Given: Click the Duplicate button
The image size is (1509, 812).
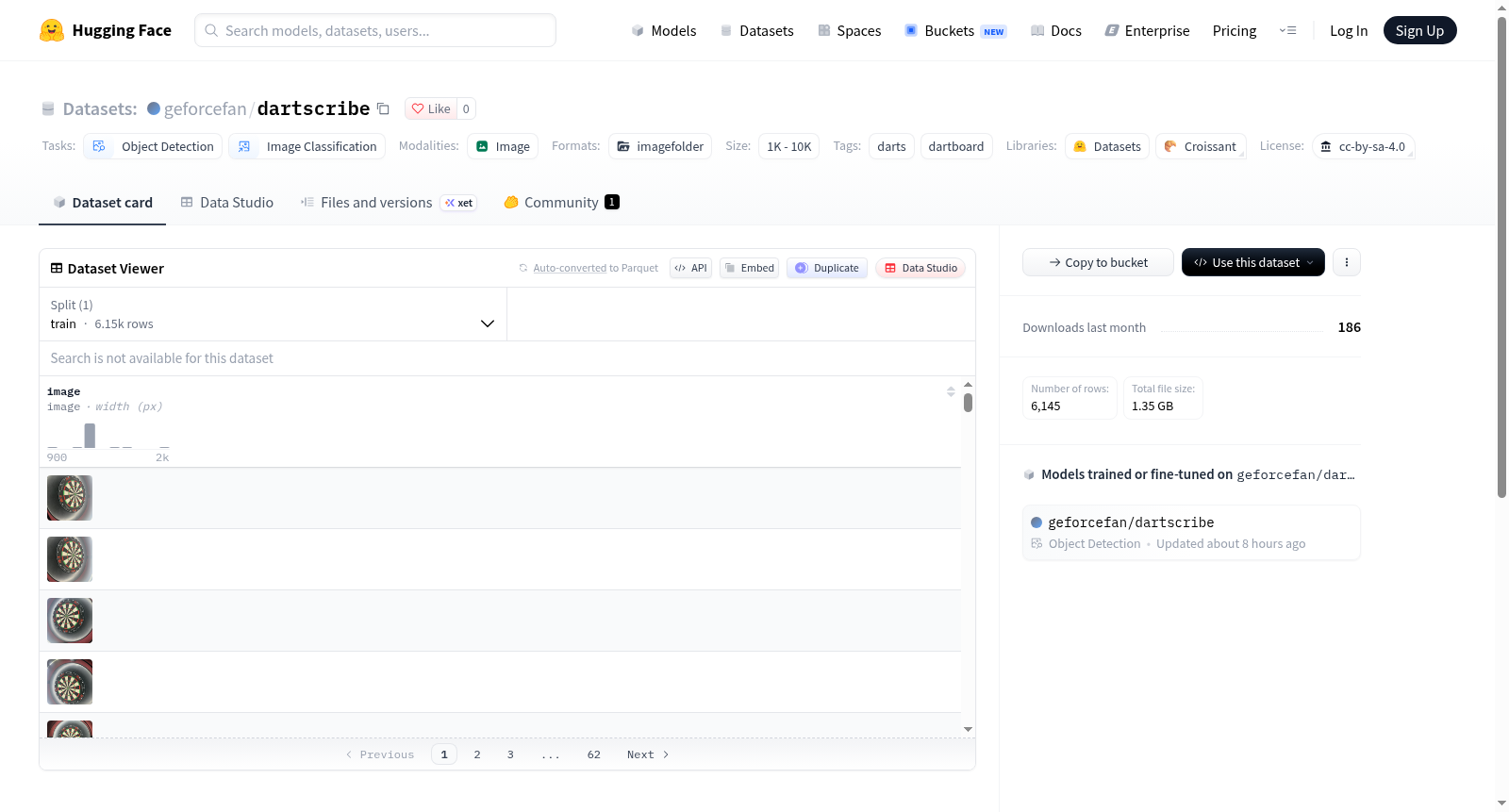Looking at the screenshot, I should tap(827, 268).
